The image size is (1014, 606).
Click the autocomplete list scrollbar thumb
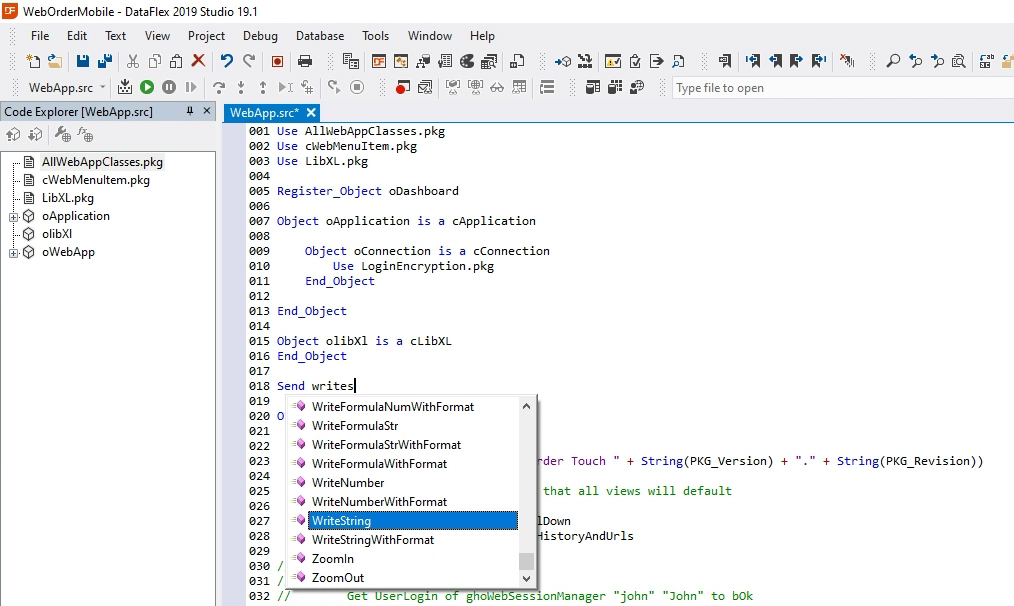pos(526,560)
